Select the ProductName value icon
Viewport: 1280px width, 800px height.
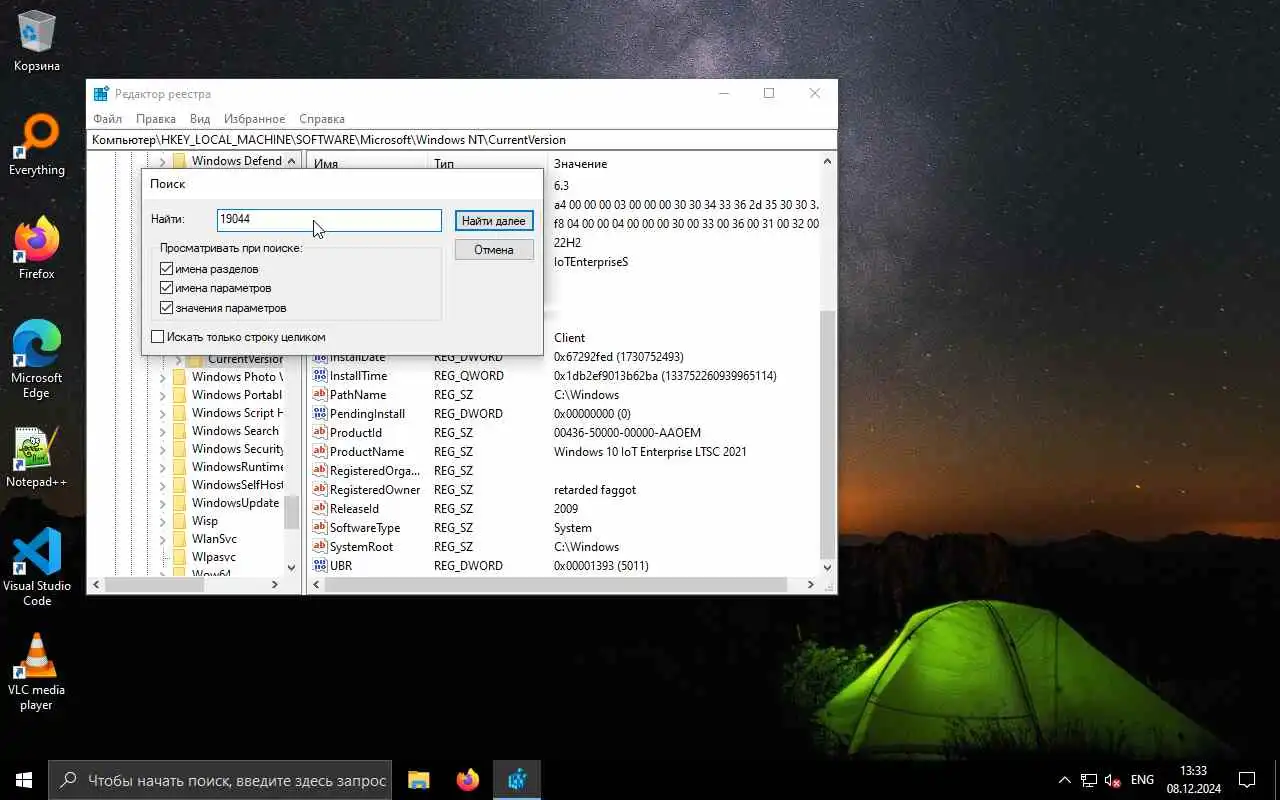click(320, 452)
